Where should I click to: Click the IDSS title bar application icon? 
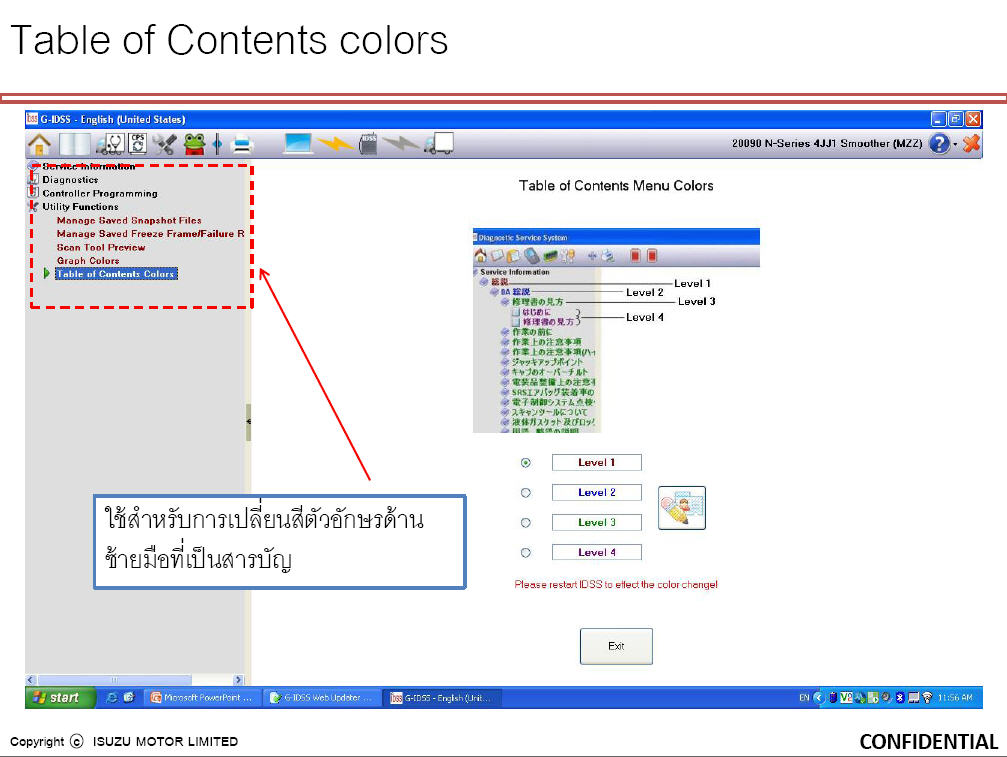click(33, 119)
